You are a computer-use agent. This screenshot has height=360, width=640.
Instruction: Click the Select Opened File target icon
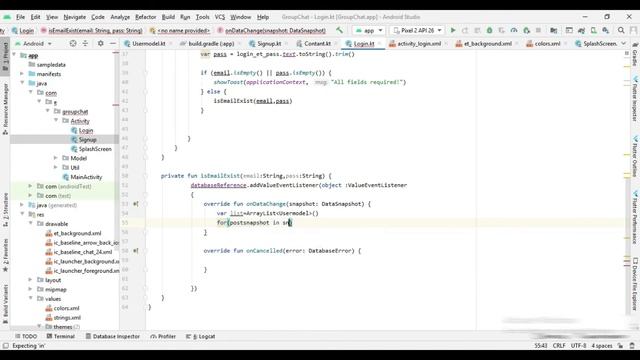[73, 43]
